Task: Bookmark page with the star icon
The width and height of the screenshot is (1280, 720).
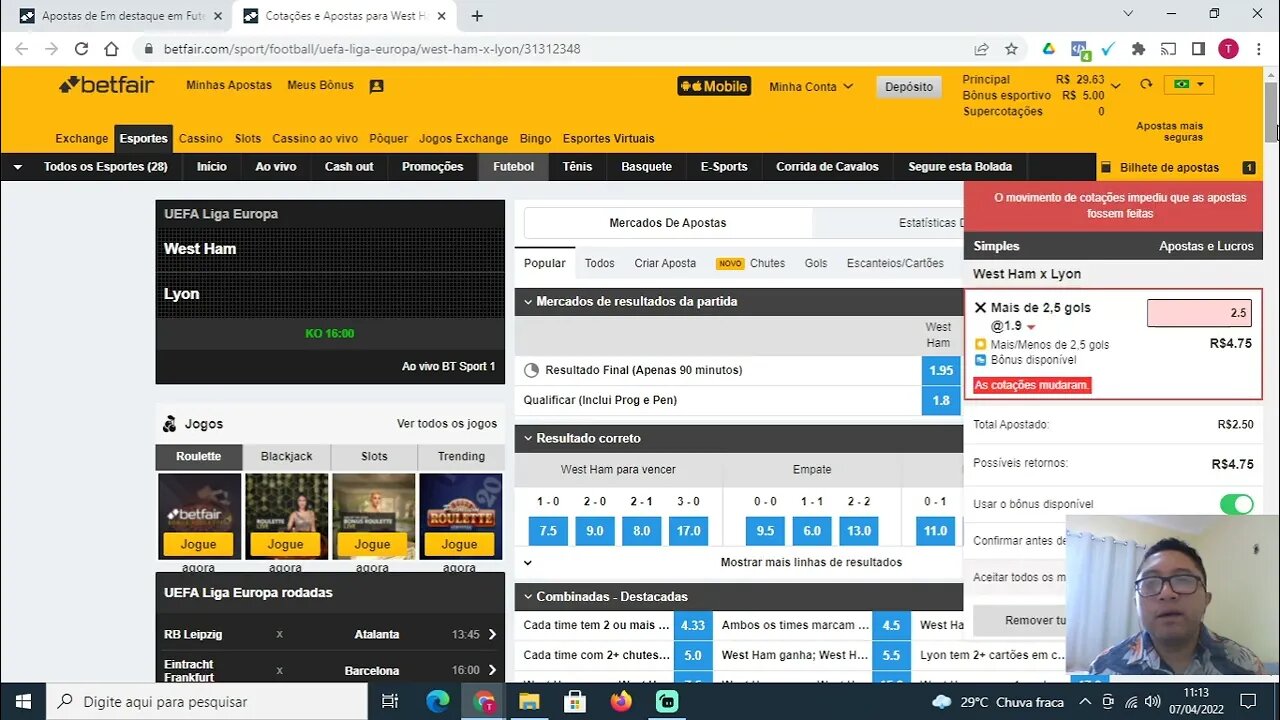Action: pos(1011,48)
